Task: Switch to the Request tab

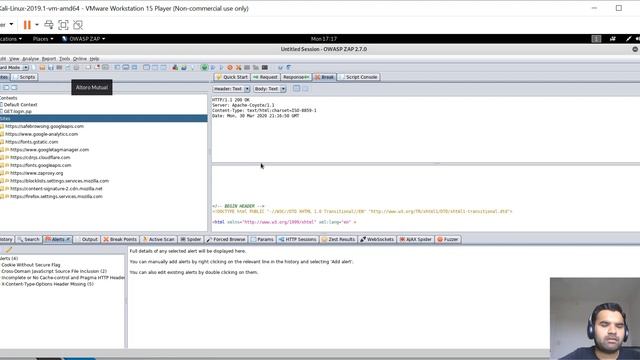Action: pos(265,77)
